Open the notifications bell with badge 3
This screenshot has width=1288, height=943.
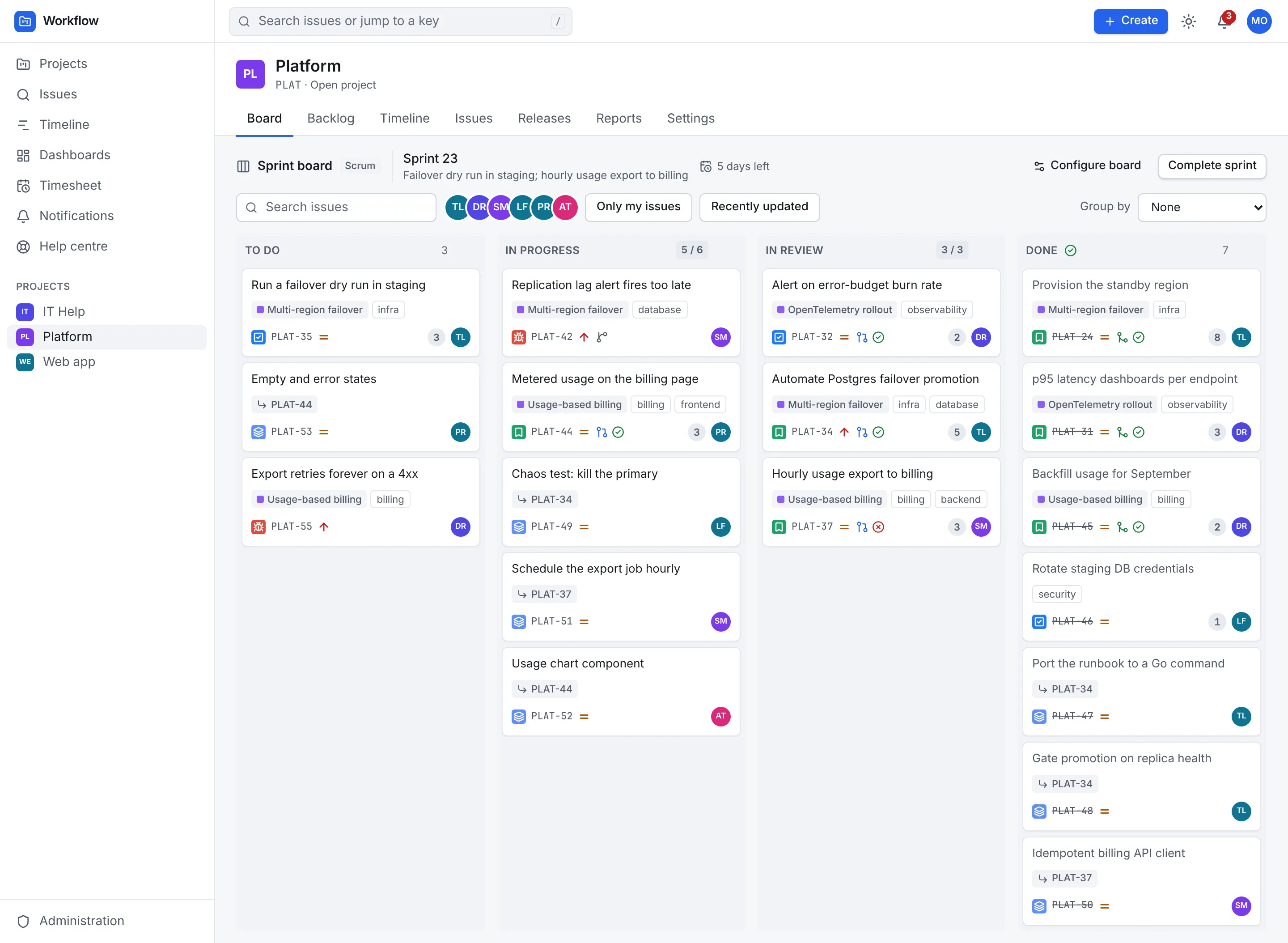tap(1224, 21)
